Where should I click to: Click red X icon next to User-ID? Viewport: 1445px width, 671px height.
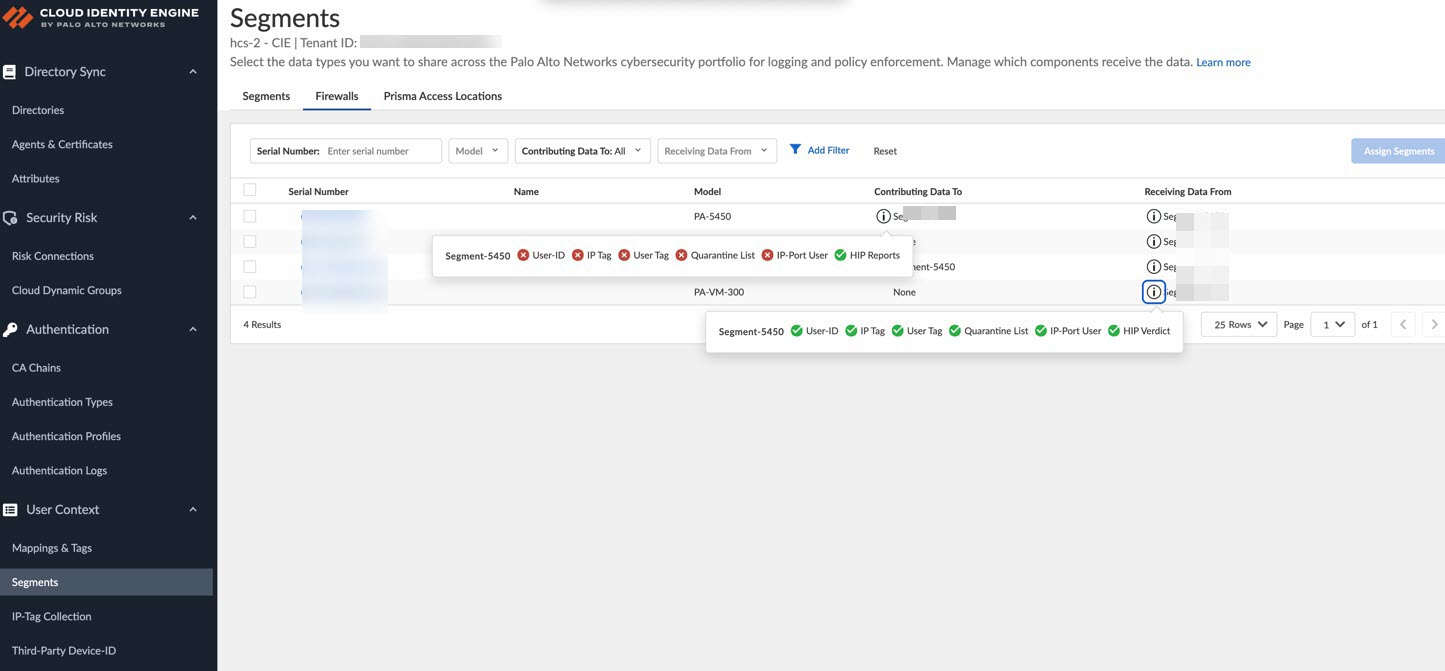[x=523, y=255]
